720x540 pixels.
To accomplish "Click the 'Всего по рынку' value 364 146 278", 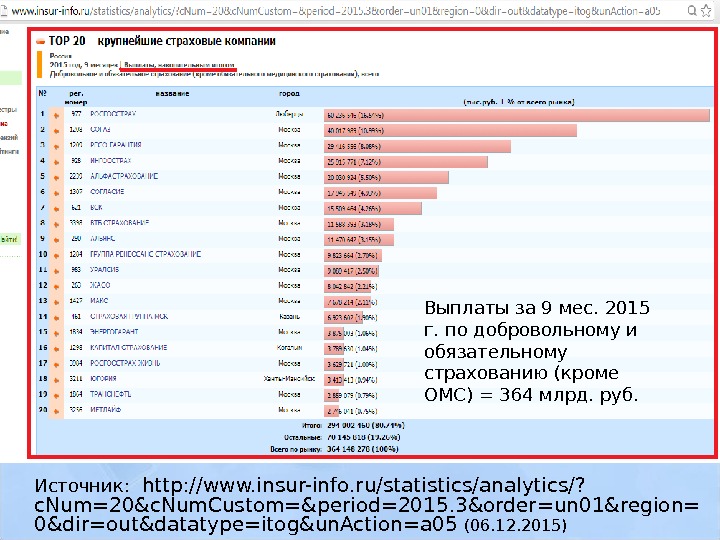I will (x=362, y=449).
